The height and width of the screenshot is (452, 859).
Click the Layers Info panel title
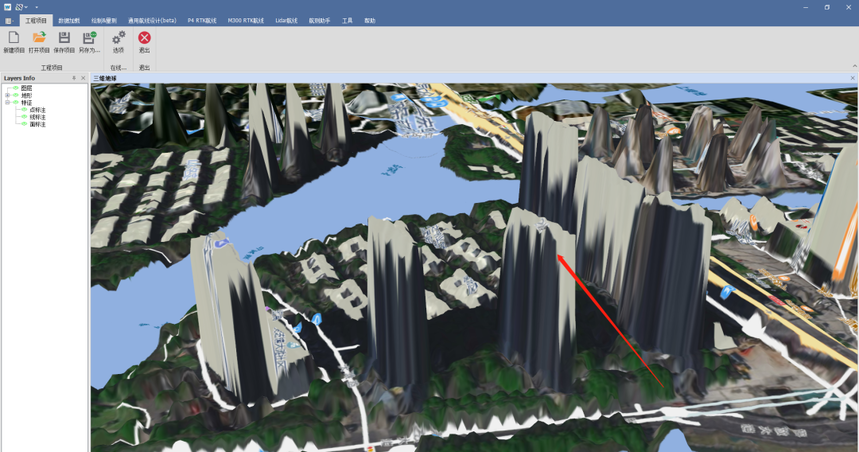[x=19, y=78]
